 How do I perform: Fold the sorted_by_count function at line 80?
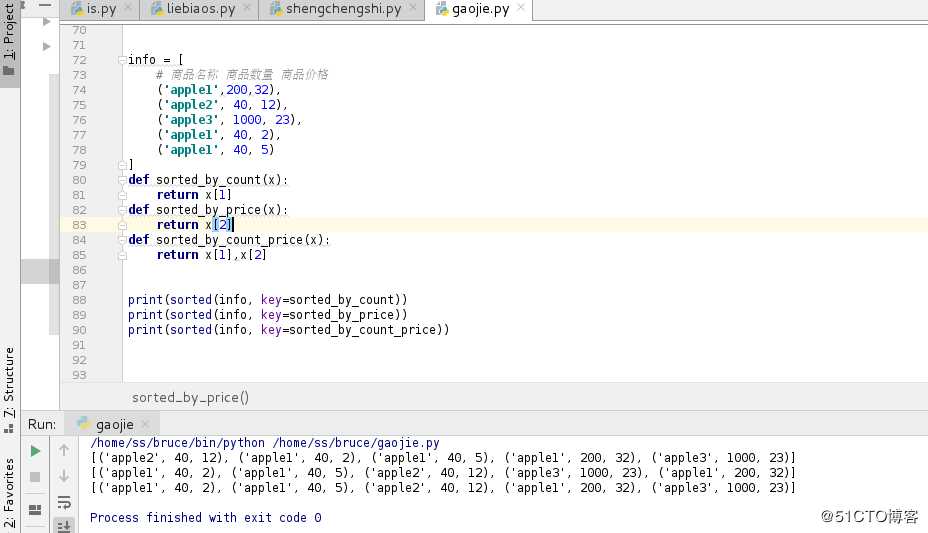click(x=122, y=180)
